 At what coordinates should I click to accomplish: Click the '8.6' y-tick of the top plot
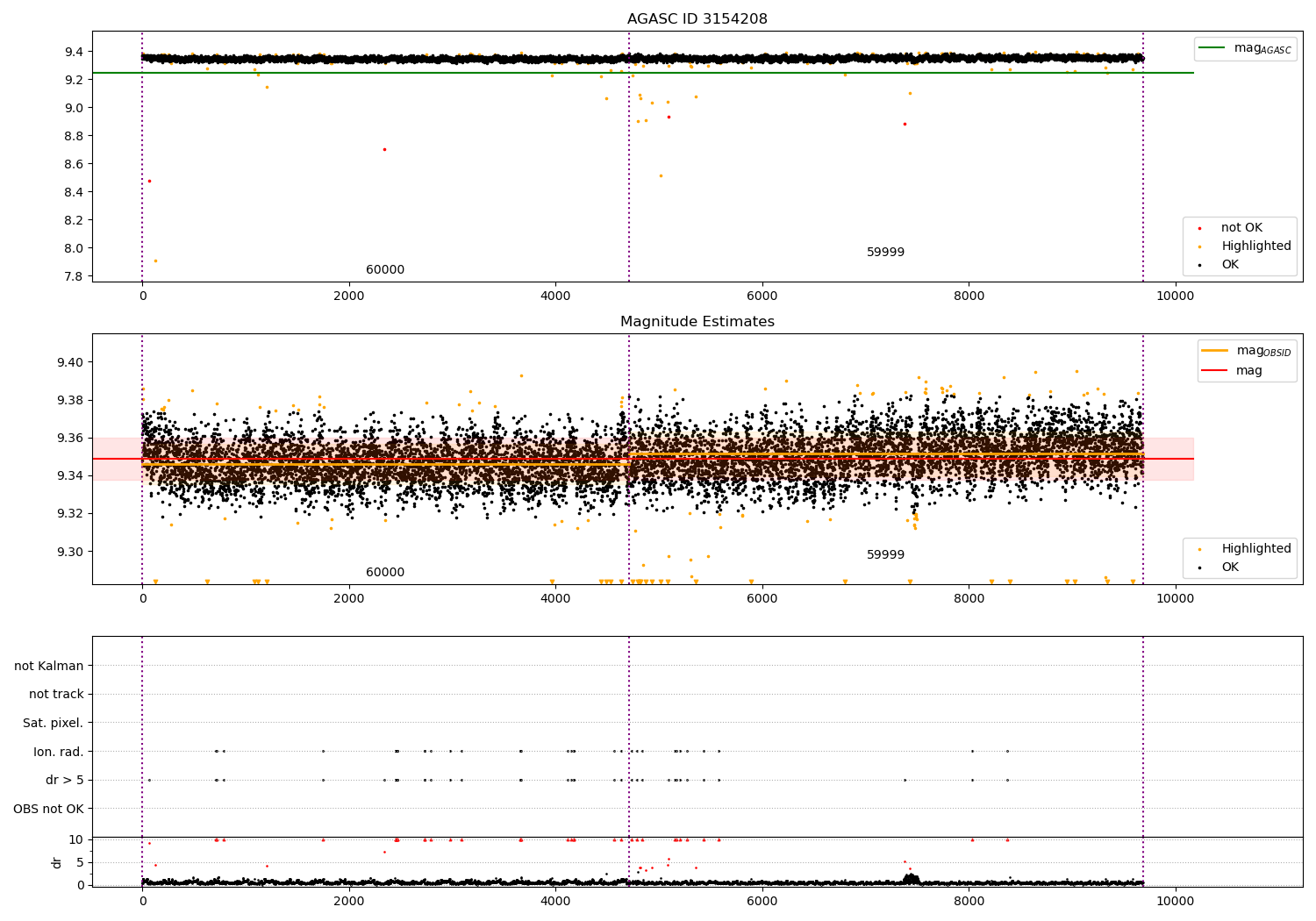[x=74, y=164]
